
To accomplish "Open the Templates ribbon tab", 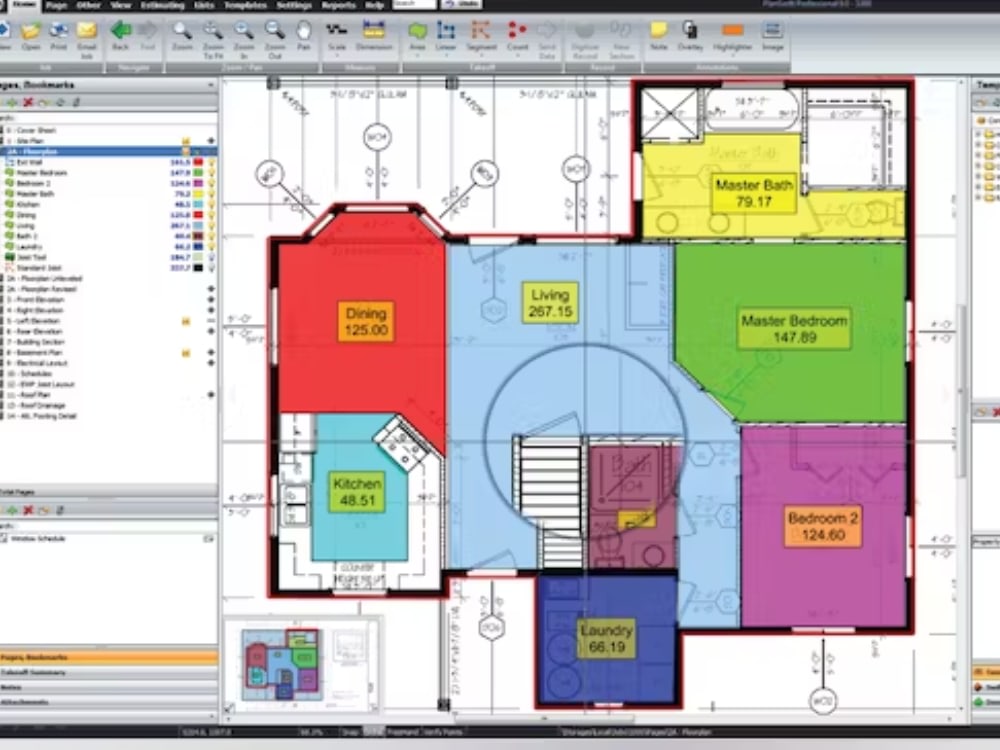I will point(245,5).
